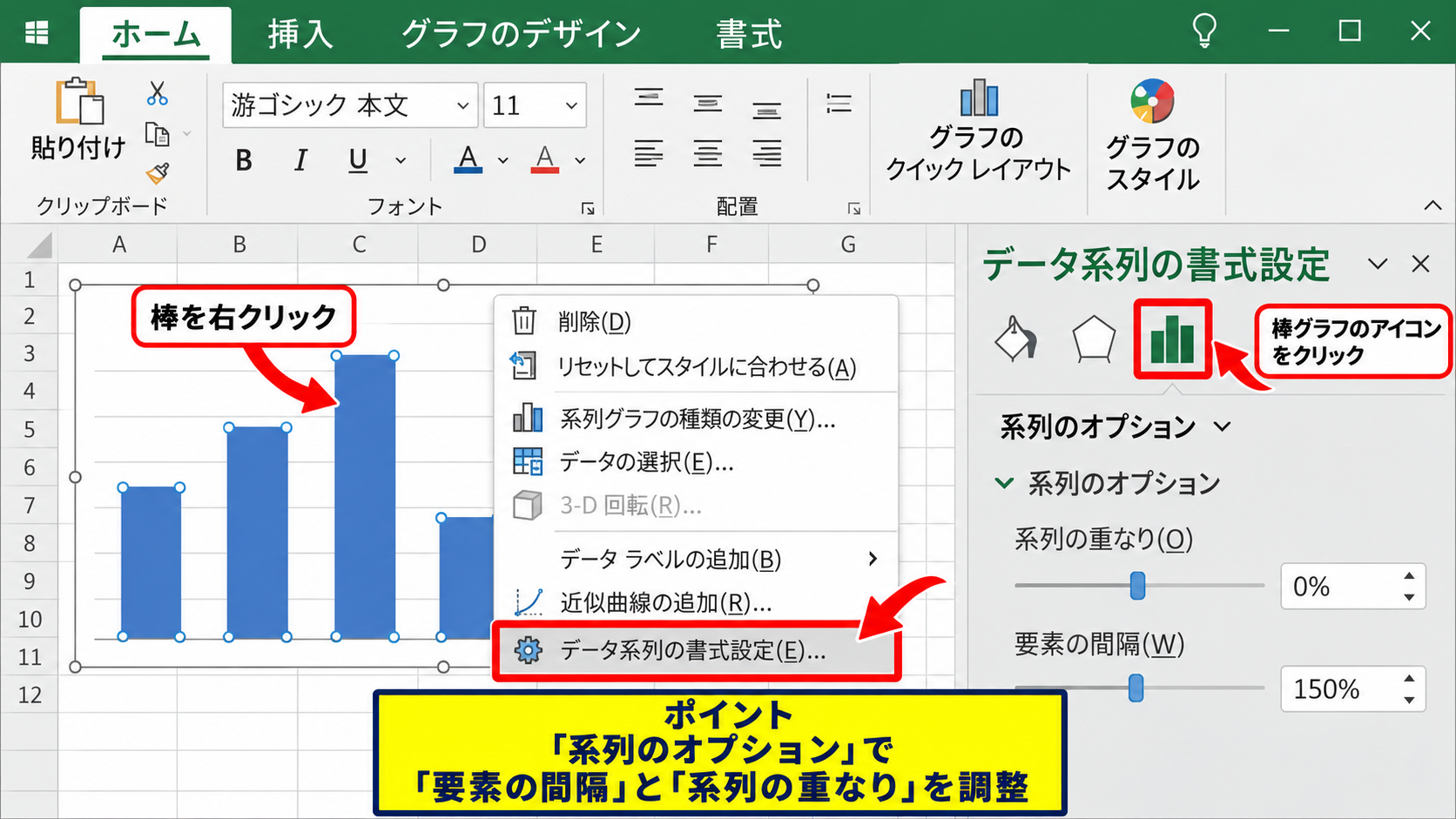Click the top align icon
The image size is (1456, 819).
[x=649, y=97]
